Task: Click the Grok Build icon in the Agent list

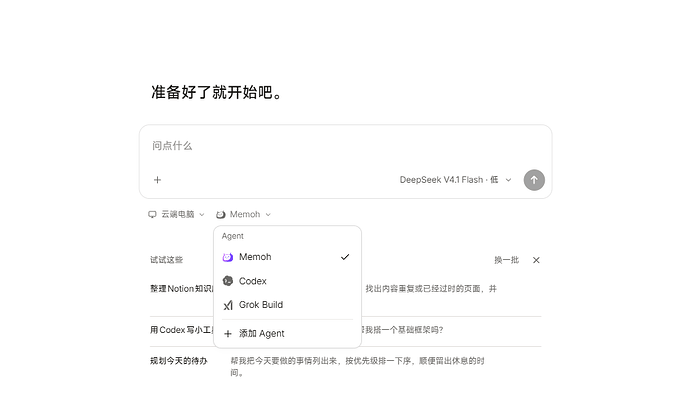Action: (228, 305)
